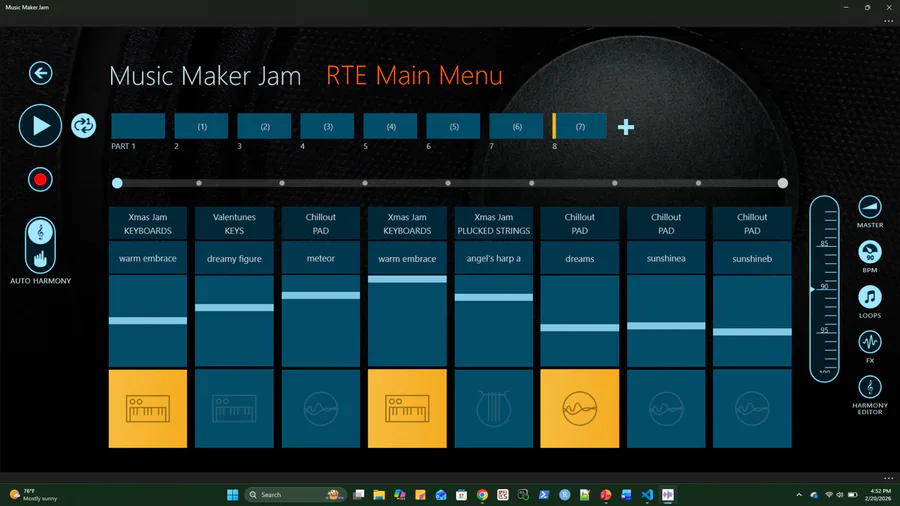
Task: Toggle first warm embrace keyboard track icon
Action: [x=148, y=408]
